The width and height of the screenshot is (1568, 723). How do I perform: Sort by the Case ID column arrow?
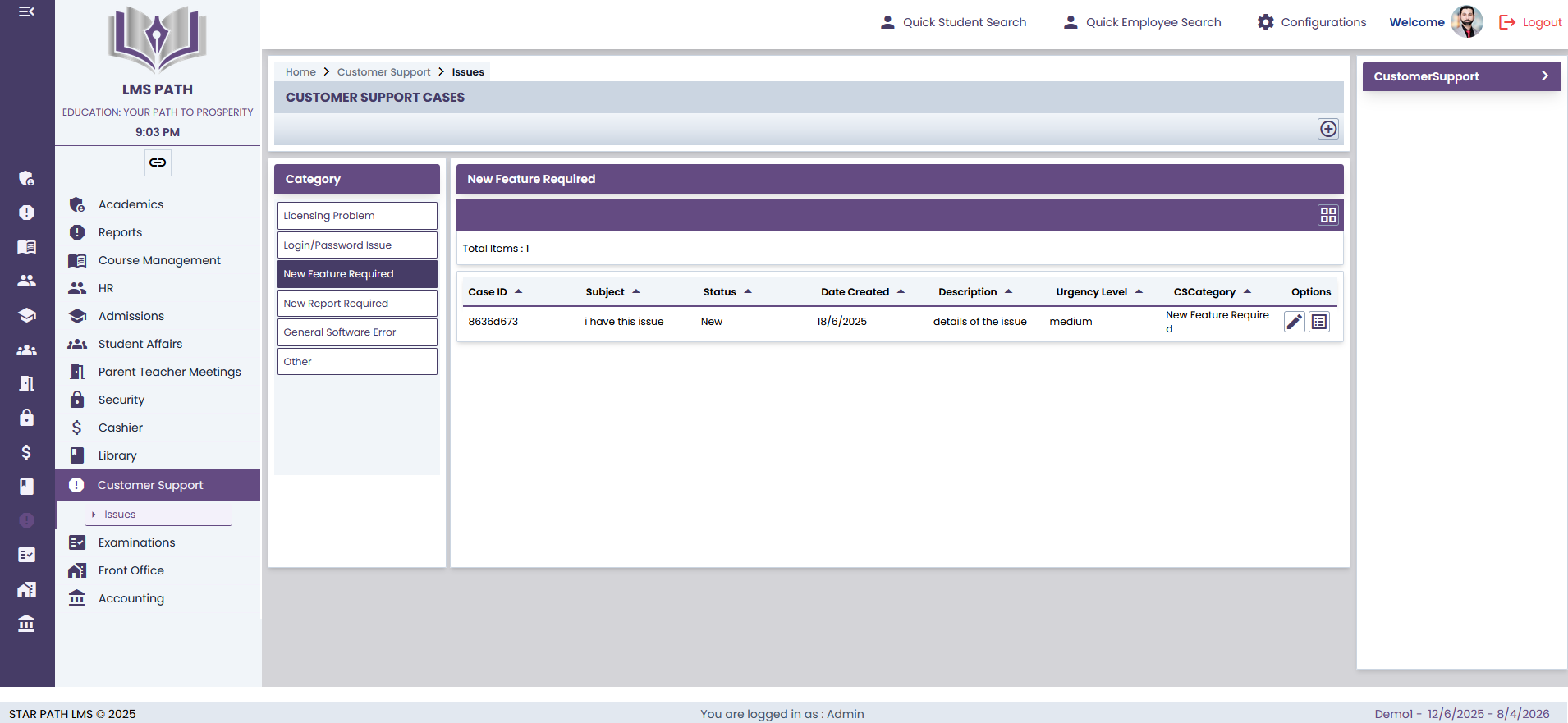click(518, 291)
